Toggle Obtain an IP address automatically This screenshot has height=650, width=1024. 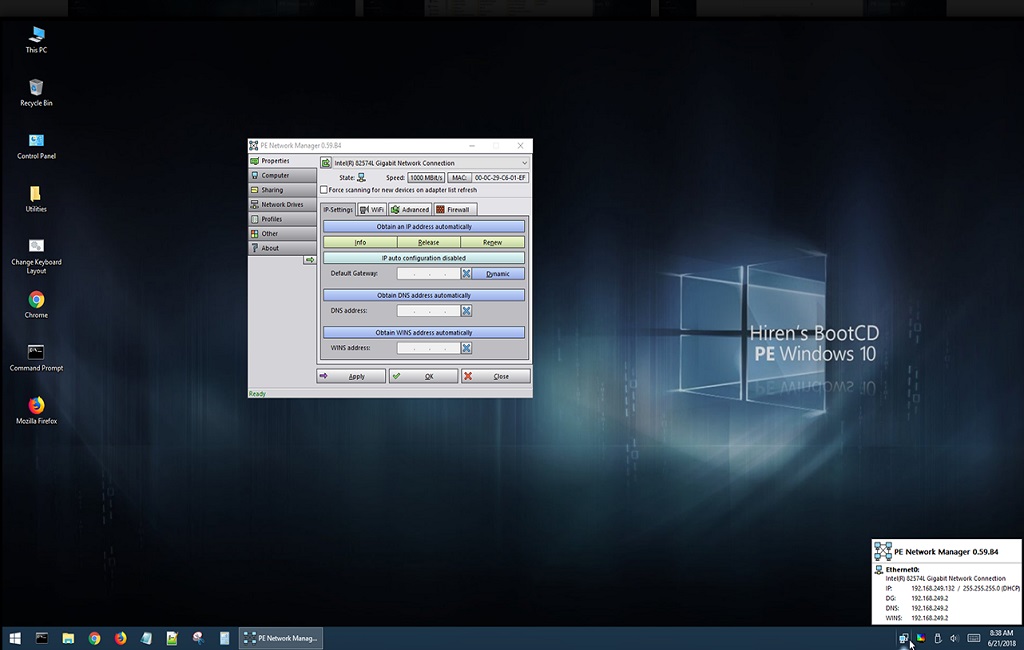[424, 227]
